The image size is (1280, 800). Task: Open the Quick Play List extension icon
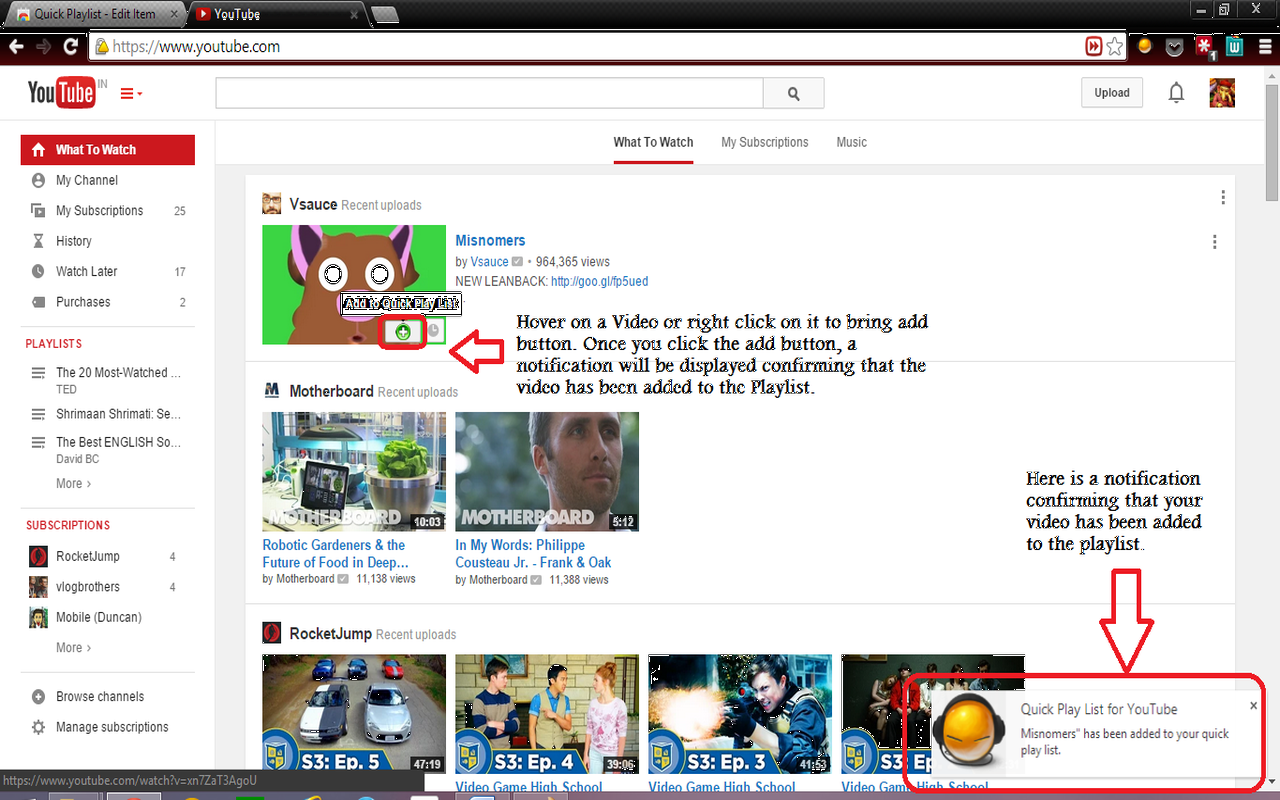1146,46
